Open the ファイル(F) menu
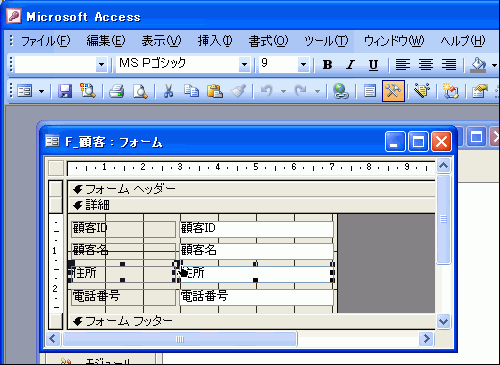 [46, 41]
